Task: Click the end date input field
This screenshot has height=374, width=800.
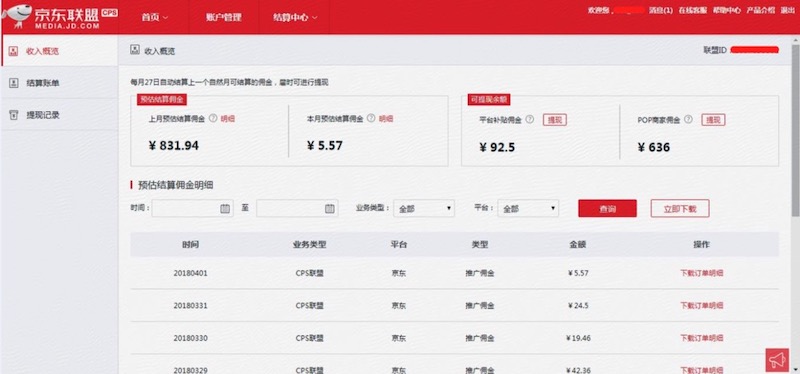Action: [x=297, y=208]
